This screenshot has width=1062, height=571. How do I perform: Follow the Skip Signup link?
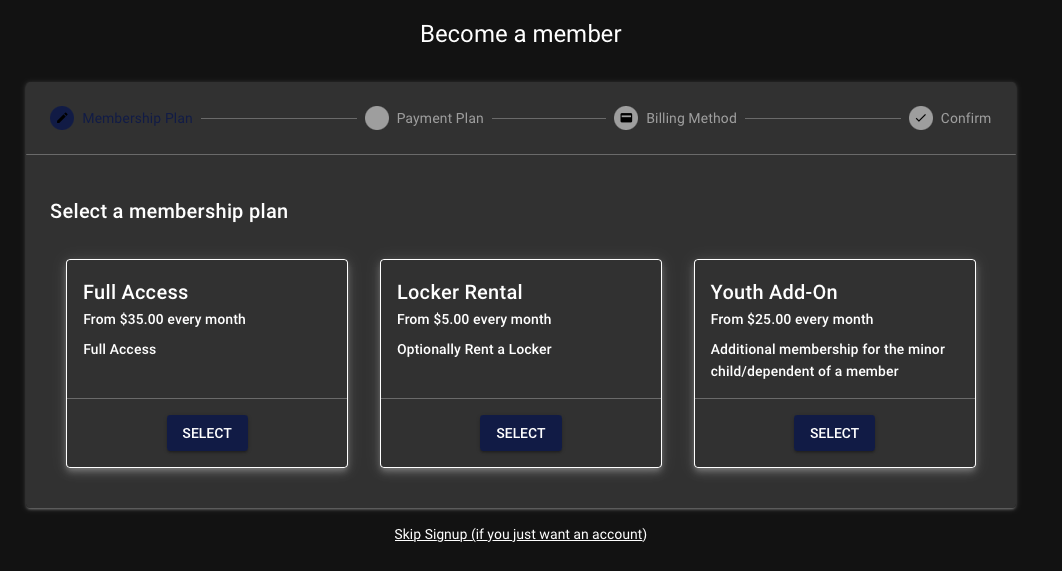coord(520,534)
